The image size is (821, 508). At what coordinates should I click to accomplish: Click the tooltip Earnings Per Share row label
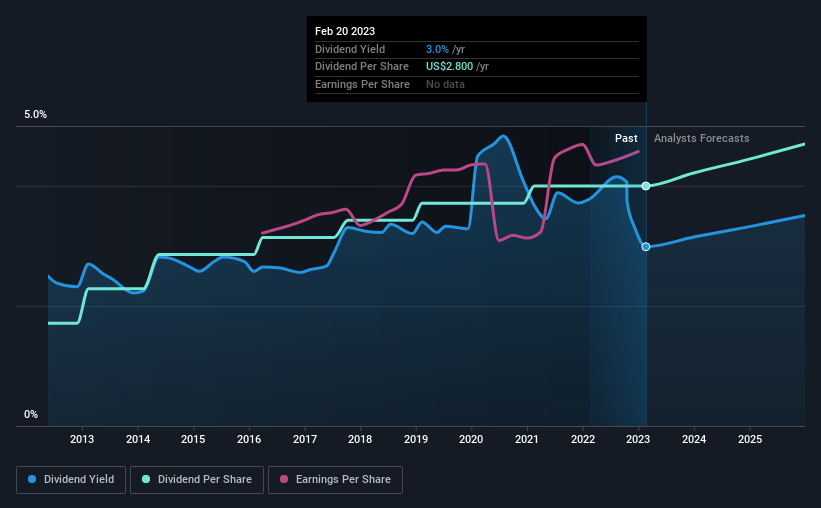point(362,84)
